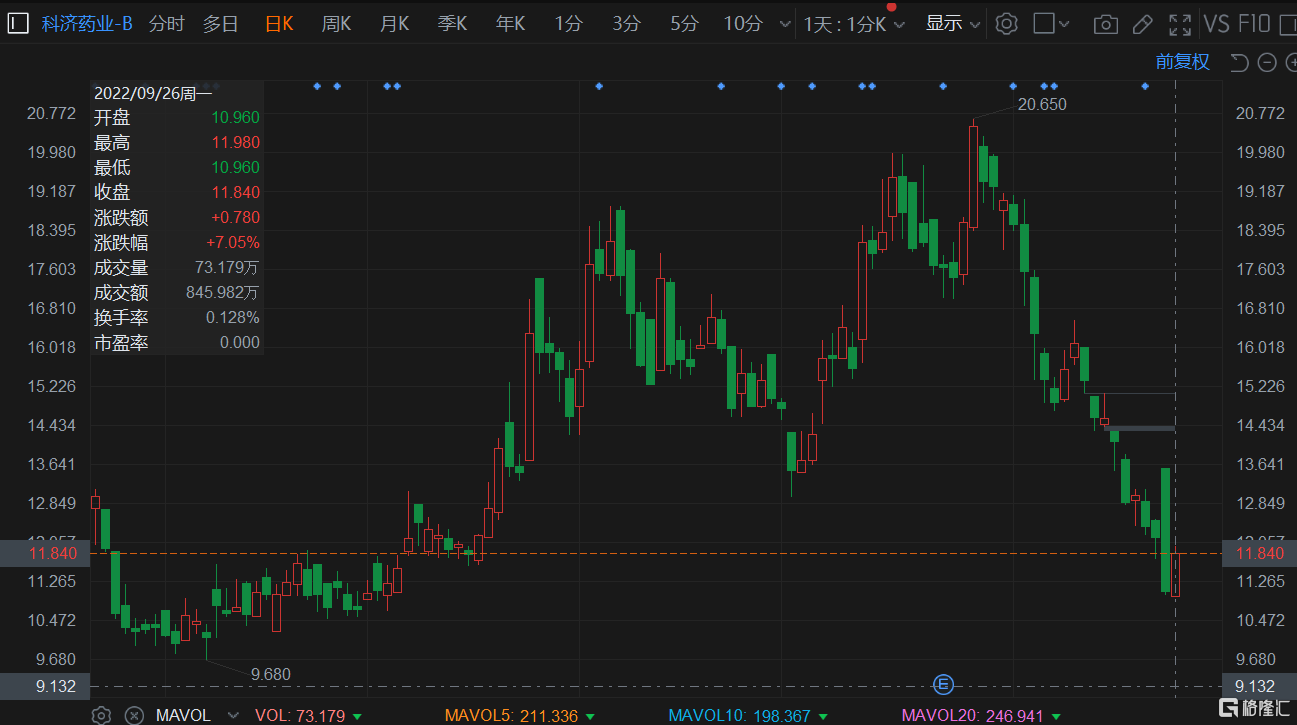Click the 前复权 adjustment link

(1182, 62)
